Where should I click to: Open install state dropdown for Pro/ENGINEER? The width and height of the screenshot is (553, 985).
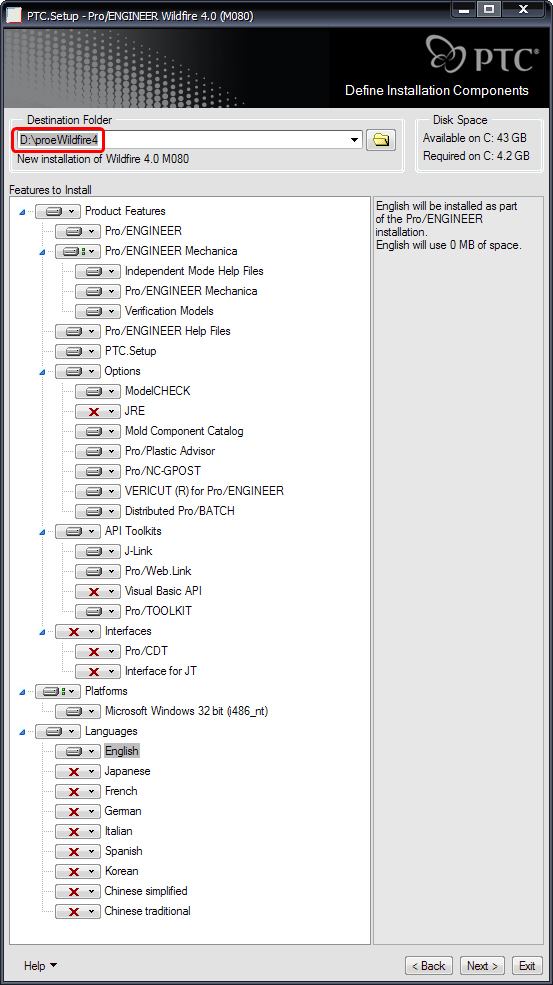pos(92,231)
